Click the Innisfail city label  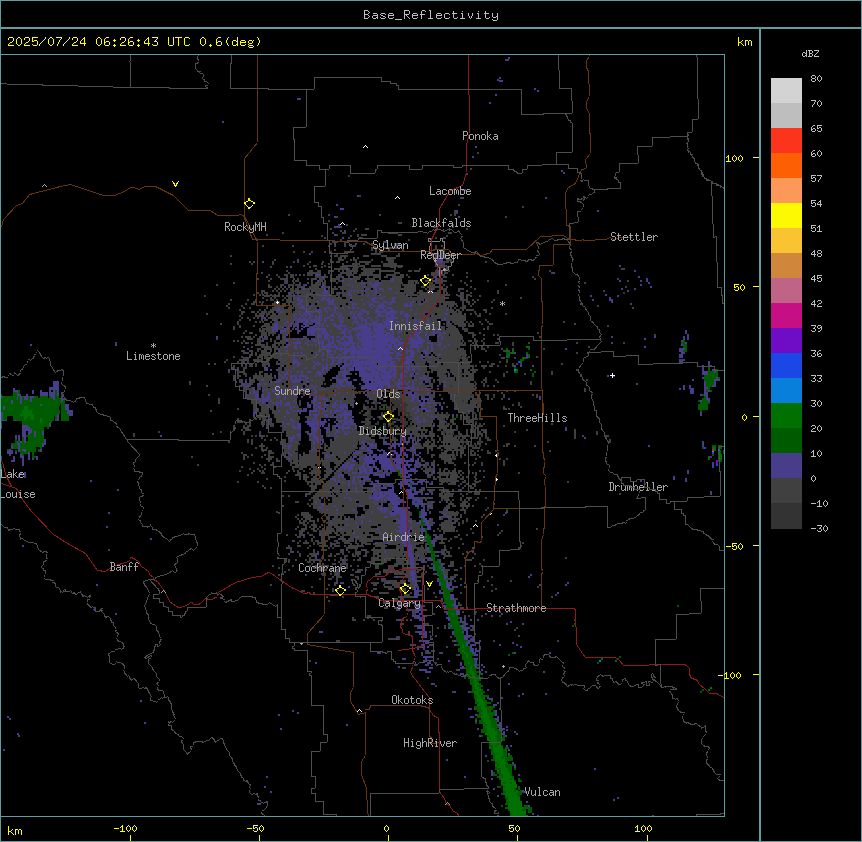415,326
